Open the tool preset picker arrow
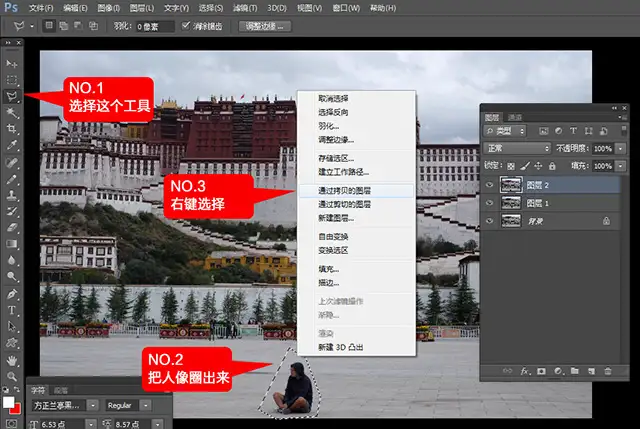640x429 pixels. tap(32, 26)
